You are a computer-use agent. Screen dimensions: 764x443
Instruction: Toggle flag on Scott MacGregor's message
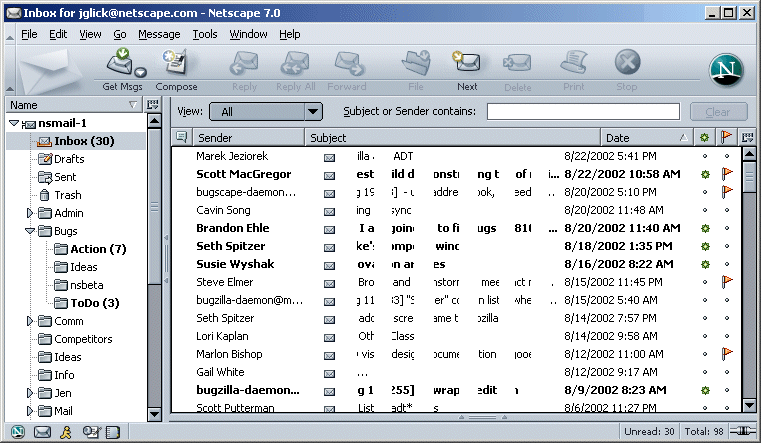pos(727,174)
